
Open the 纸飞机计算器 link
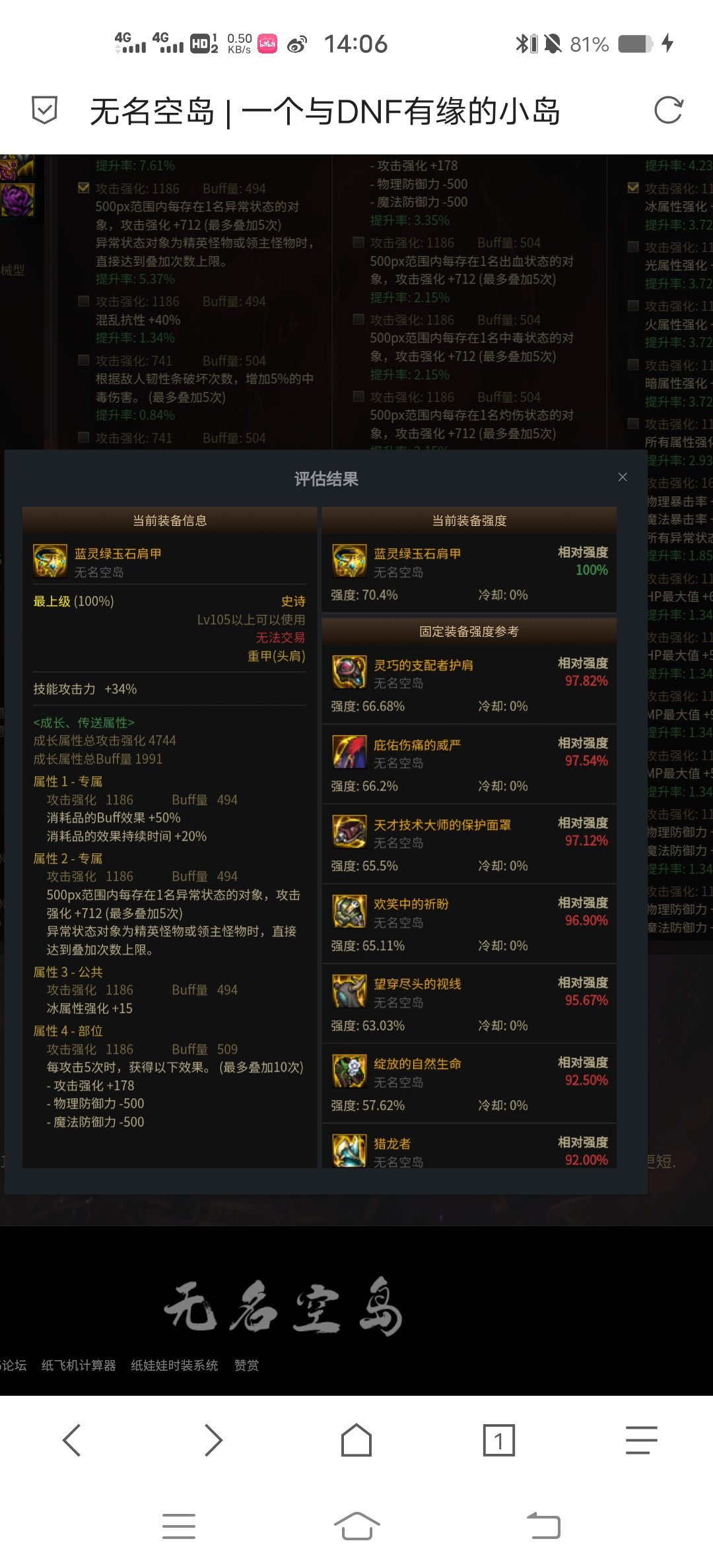click(79, 1365)
